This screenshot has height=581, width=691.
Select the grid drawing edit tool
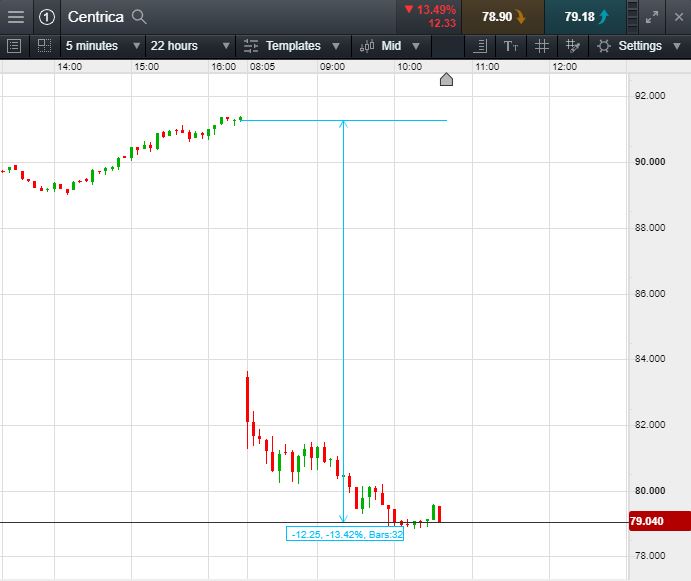(572, 46)
